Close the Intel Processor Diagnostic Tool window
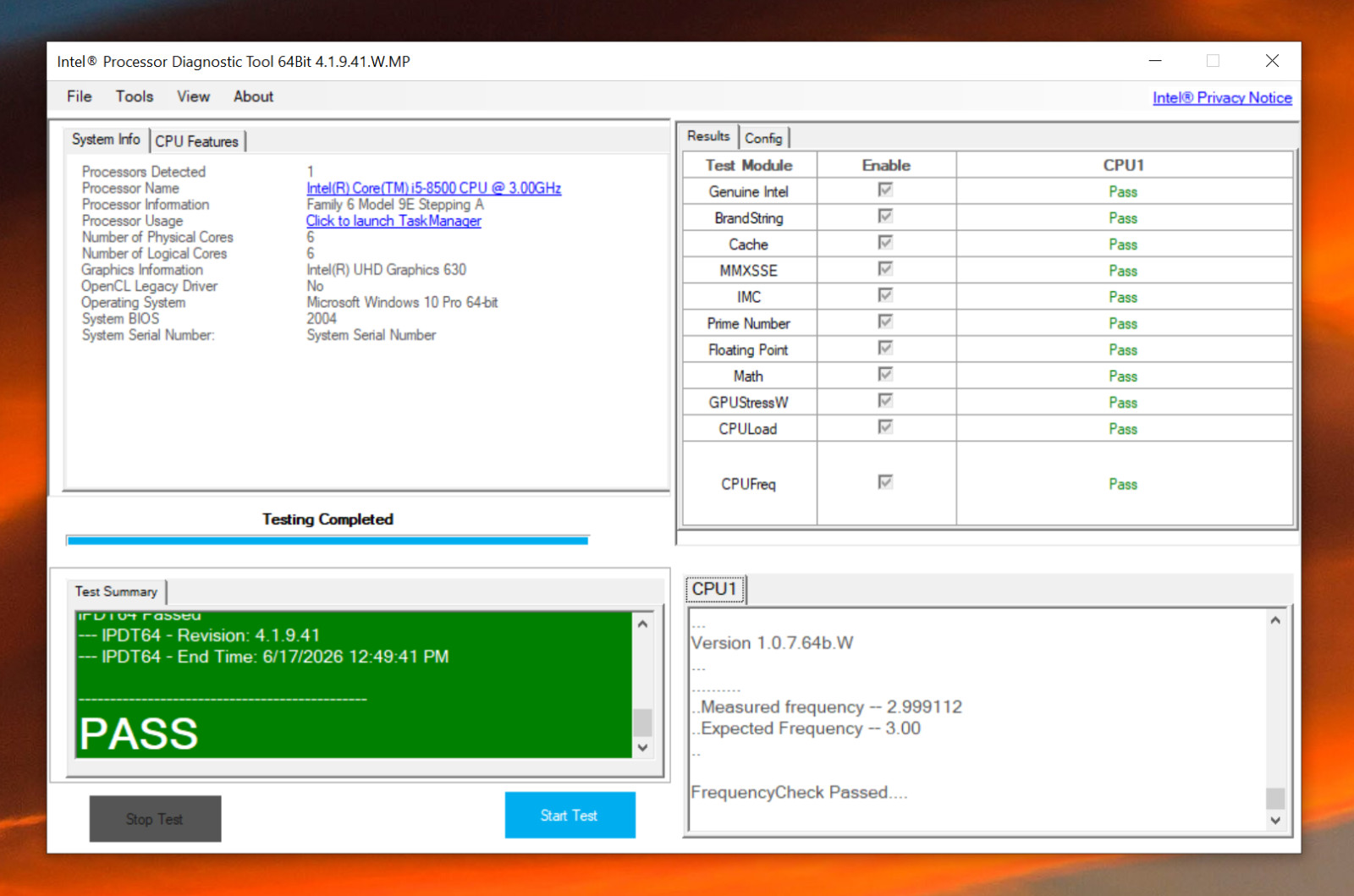This screenshot has height=896, width=1354. click(1272, 61)
